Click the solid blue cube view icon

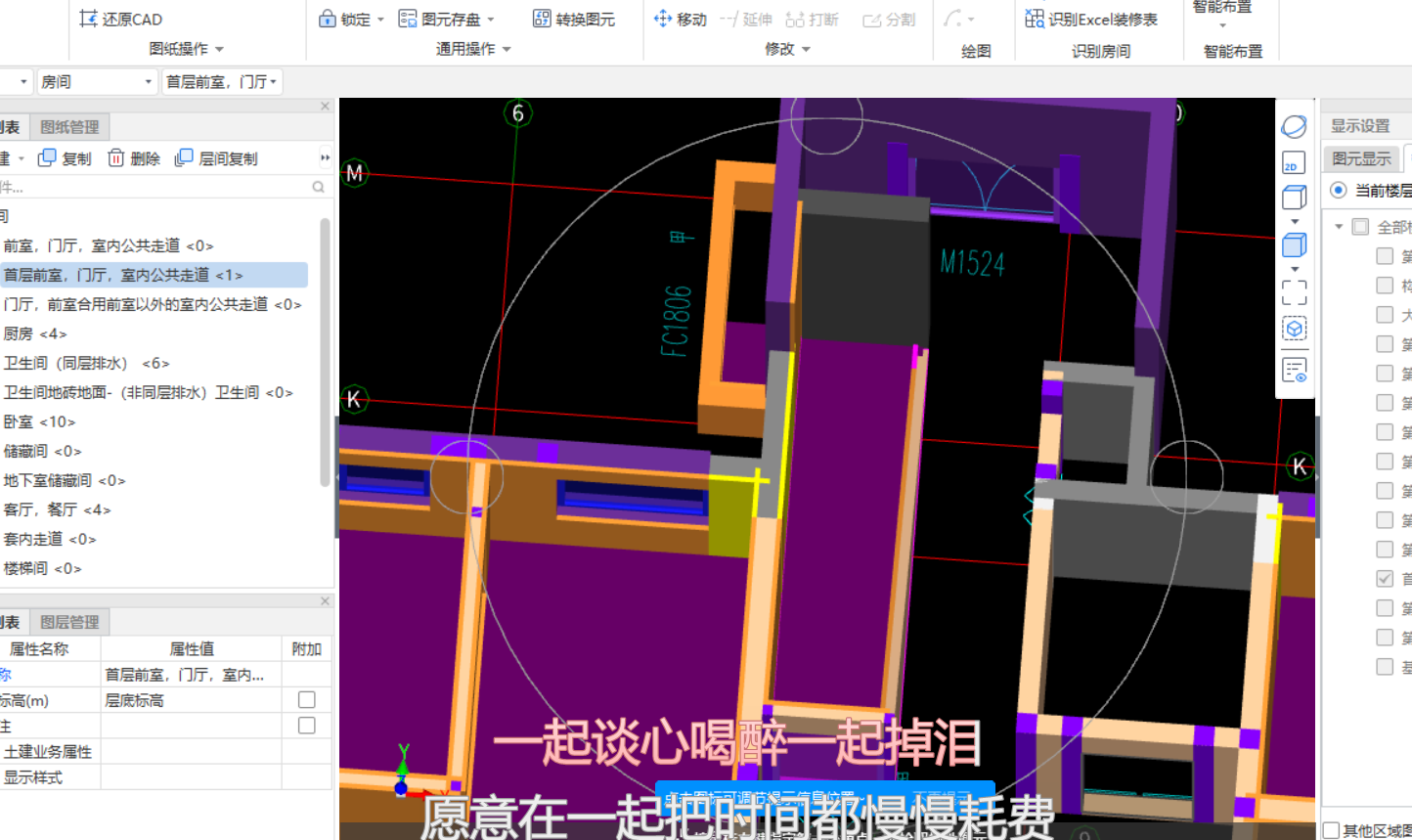[1294, 244]
